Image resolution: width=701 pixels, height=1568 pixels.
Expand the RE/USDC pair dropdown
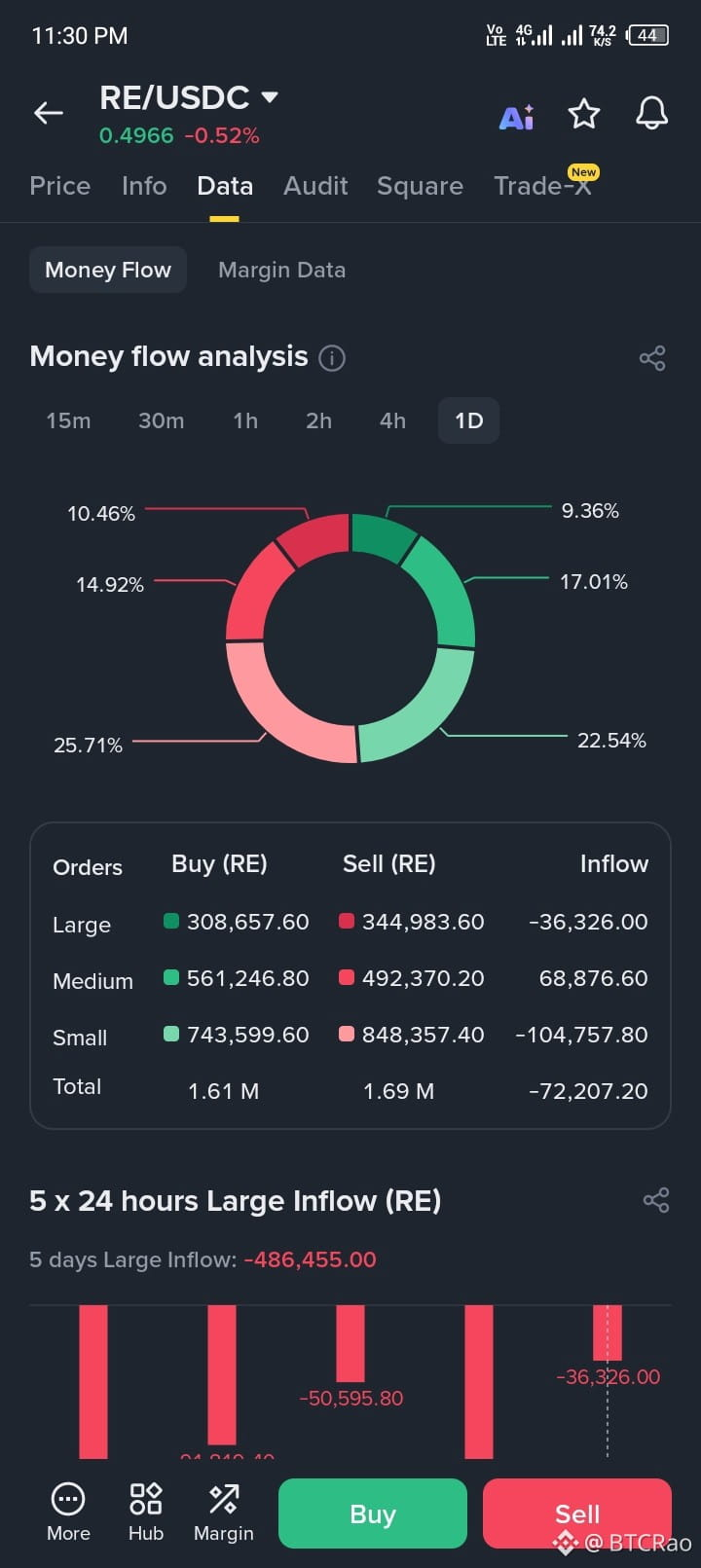click(270, 97)
